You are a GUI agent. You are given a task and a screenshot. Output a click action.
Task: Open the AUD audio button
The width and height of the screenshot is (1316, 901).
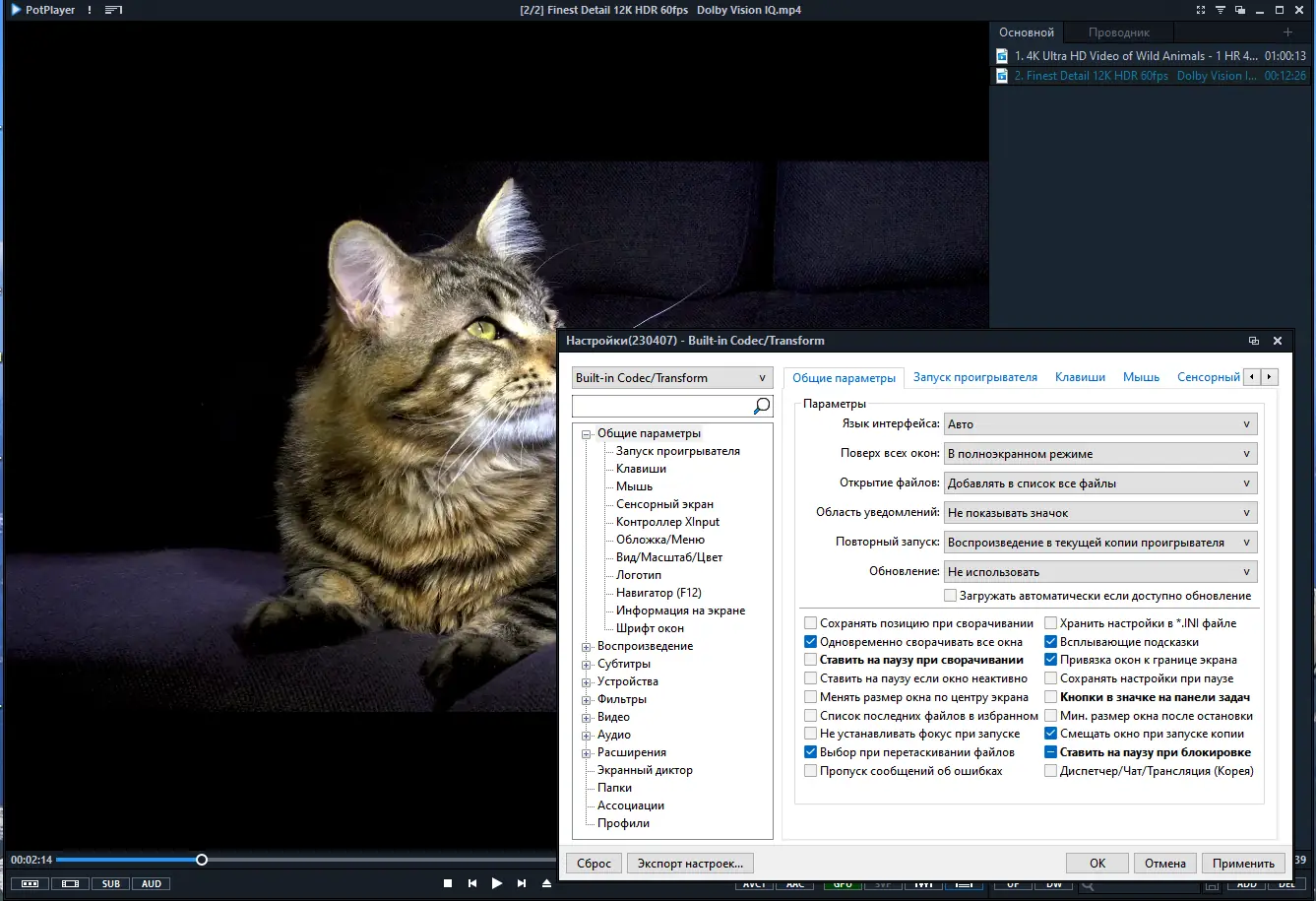[x=152, y=883]
